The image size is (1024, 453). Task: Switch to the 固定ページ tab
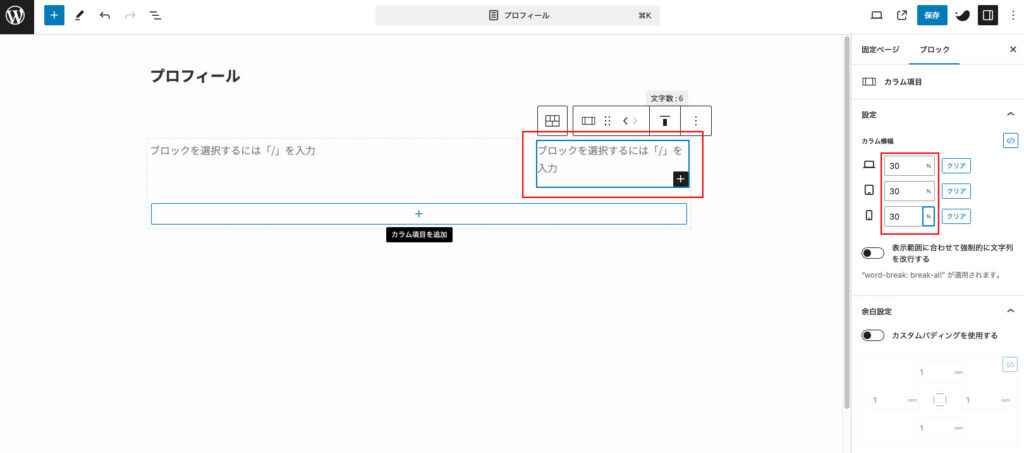click(880, 50)
